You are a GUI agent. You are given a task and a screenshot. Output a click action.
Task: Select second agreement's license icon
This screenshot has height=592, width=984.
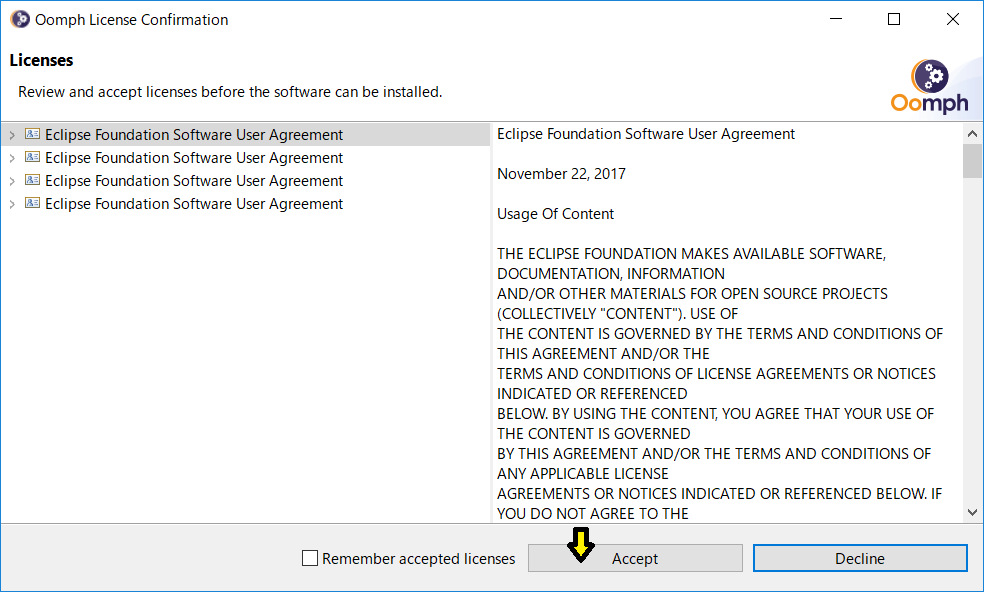33,157
